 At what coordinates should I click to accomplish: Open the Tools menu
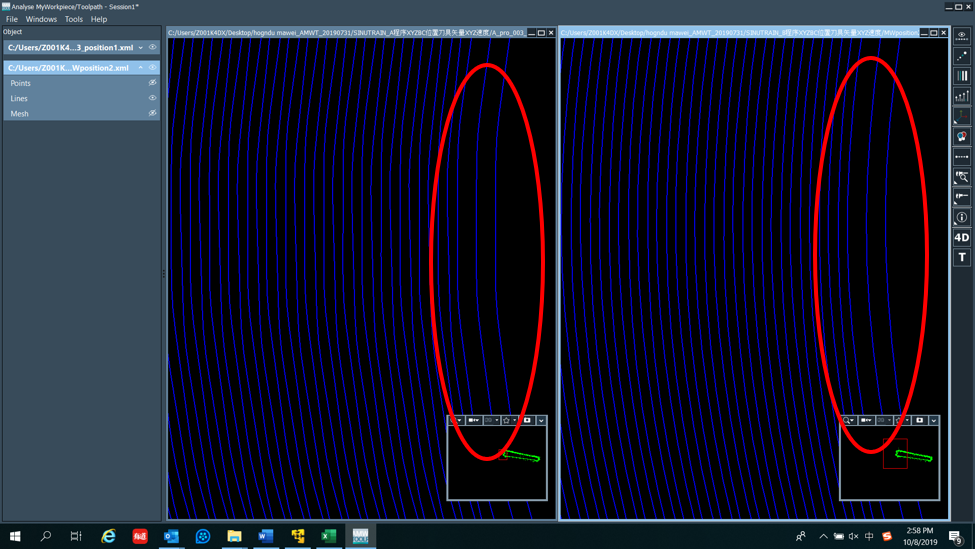pos(73,19)
